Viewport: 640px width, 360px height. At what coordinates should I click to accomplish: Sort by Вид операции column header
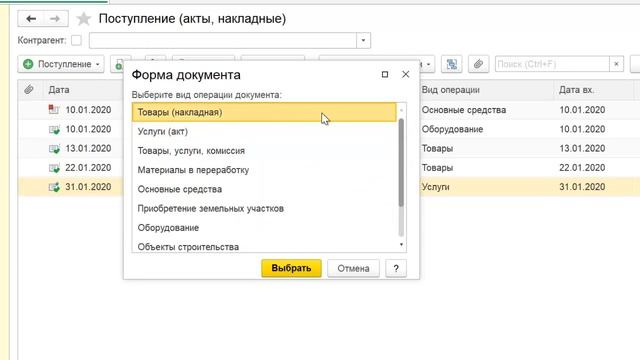pos(451,90)
